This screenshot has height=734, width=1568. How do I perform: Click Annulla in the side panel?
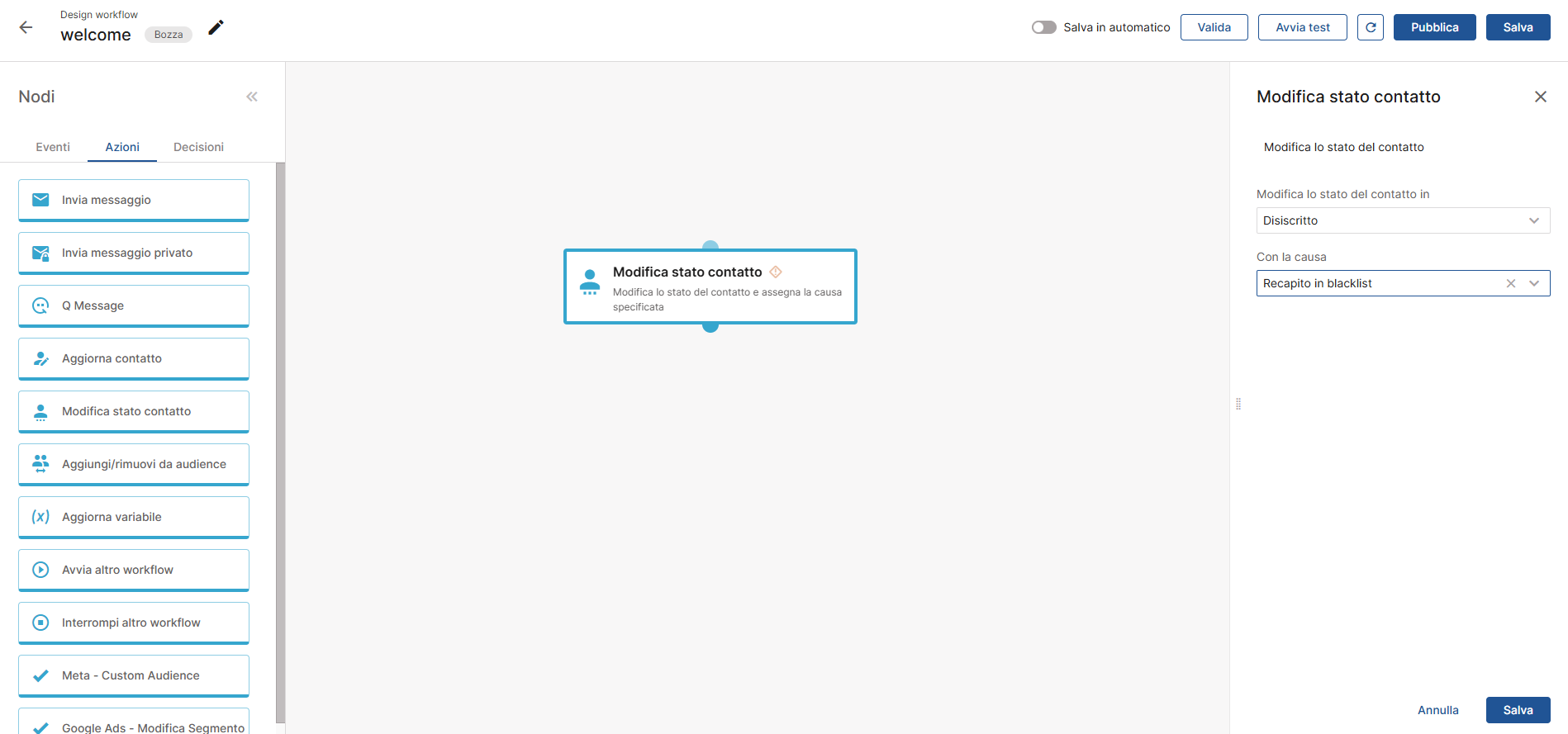(1437, 710)
